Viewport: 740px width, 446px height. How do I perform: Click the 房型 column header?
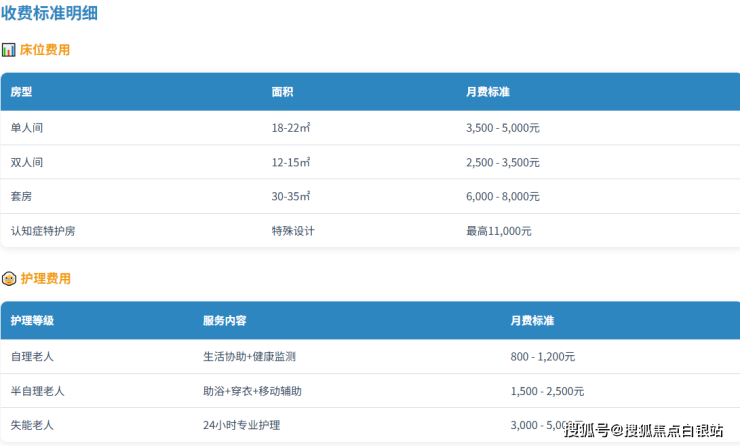[x=22, y=92]
